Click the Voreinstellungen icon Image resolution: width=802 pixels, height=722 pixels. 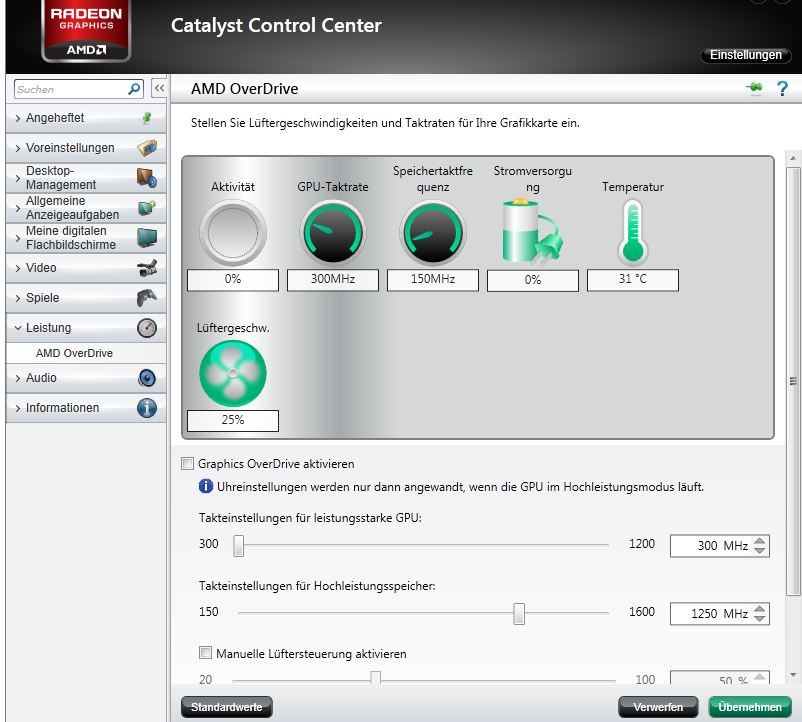[147, 148]
